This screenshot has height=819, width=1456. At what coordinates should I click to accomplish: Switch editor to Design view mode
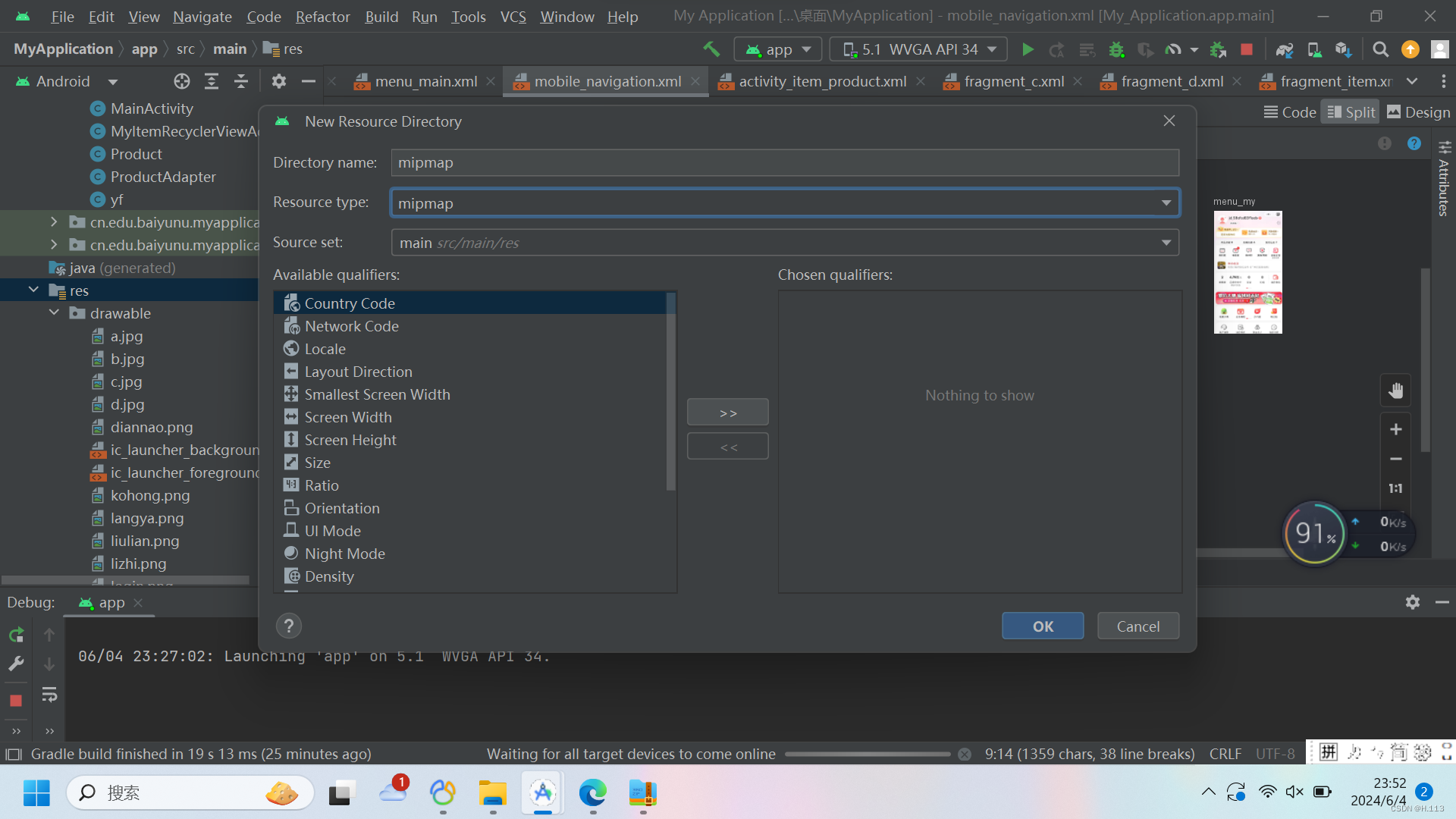click(1418, 112)
